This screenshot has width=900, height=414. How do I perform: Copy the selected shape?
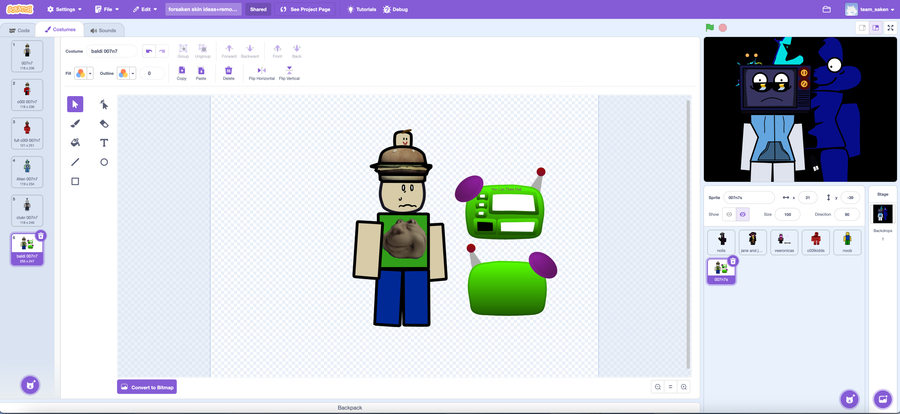182,73
